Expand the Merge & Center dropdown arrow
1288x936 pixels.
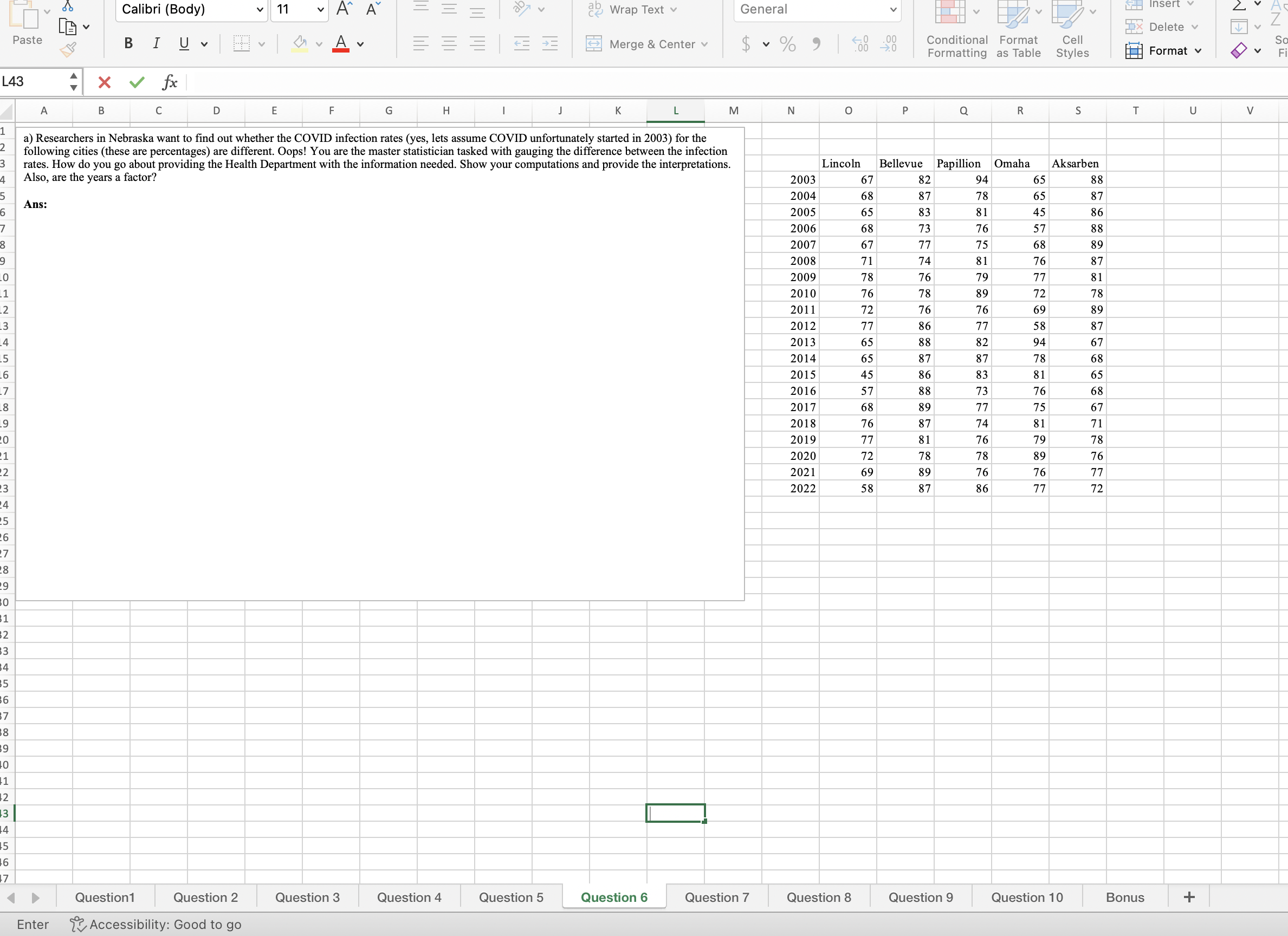705,44
